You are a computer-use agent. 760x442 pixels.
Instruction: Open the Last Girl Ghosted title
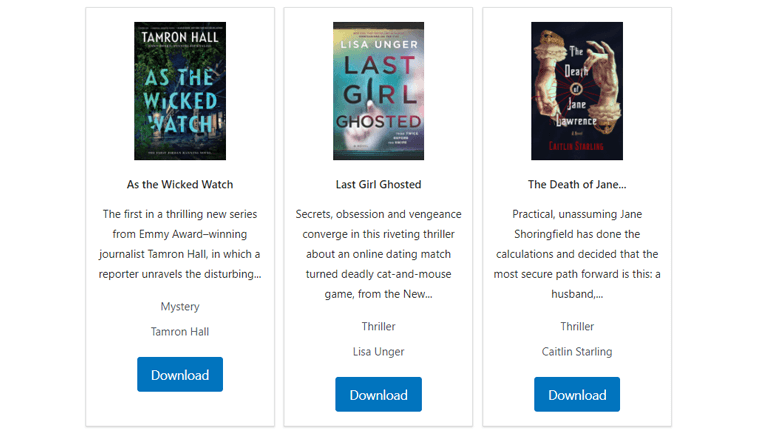point(379,185)
